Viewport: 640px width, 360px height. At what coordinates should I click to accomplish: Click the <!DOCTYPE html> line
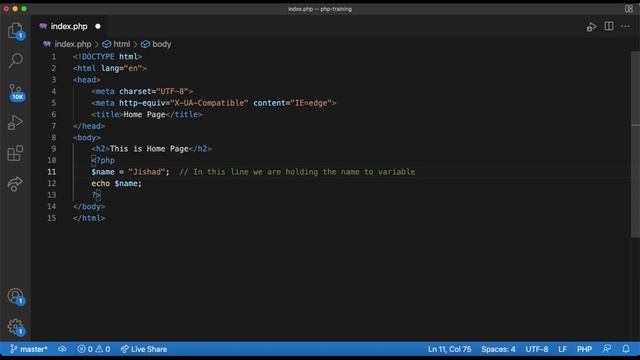107,57
